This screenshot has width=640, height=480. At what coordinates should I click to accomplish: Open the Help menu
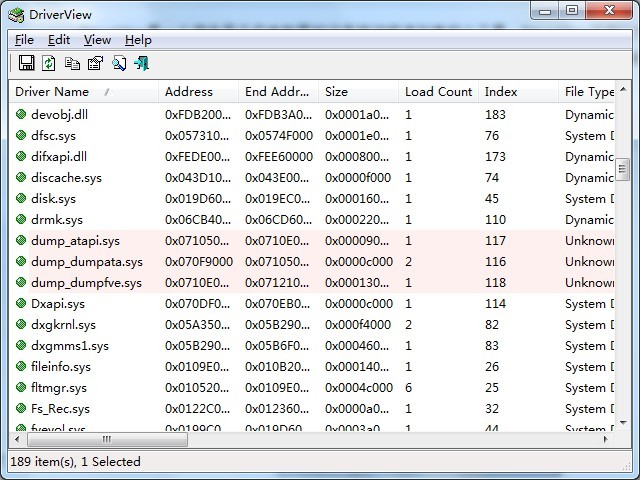point(138,40)
